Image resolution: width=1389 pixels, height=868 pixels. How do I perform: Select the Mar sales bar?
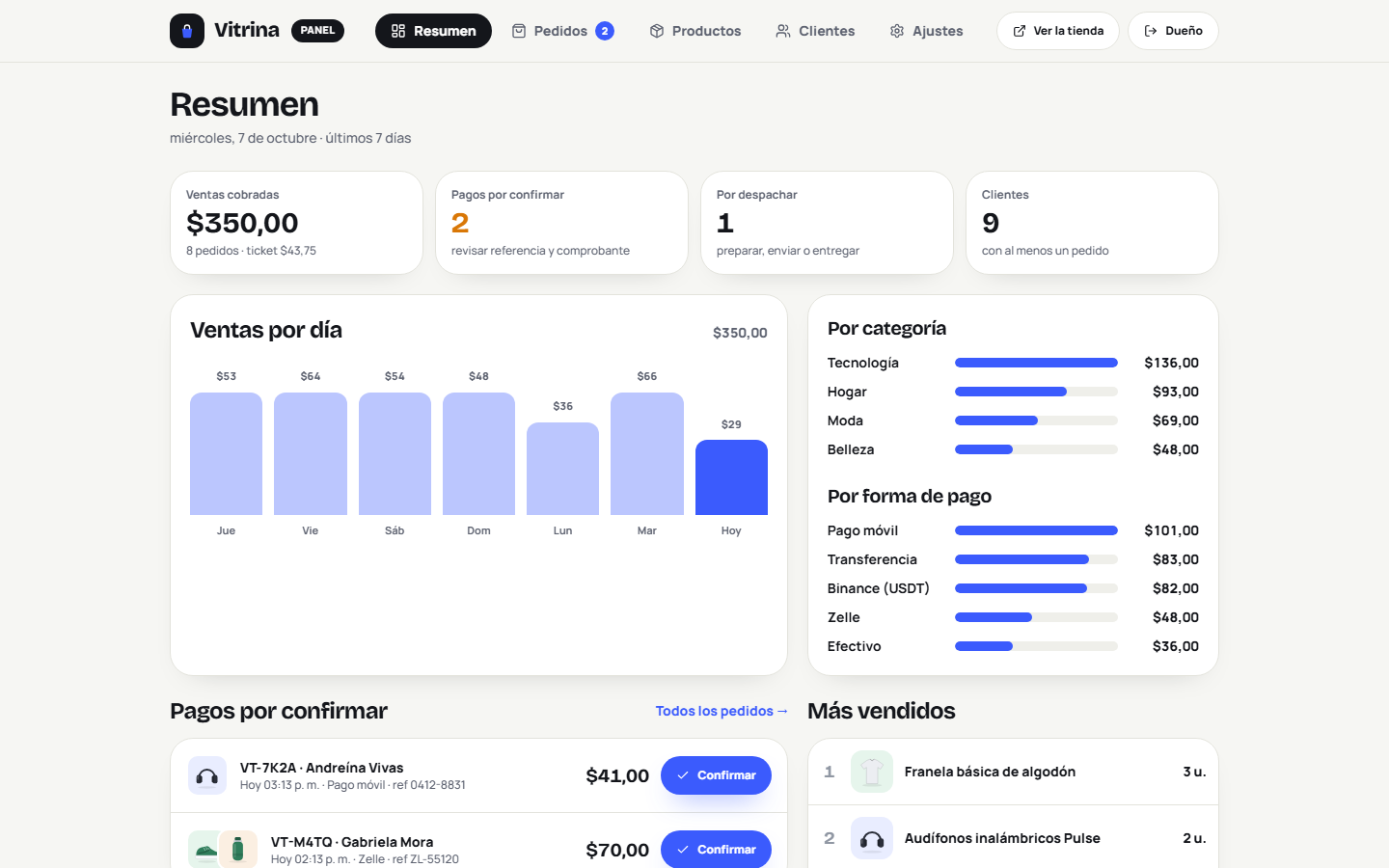click(x=647, y=453)
